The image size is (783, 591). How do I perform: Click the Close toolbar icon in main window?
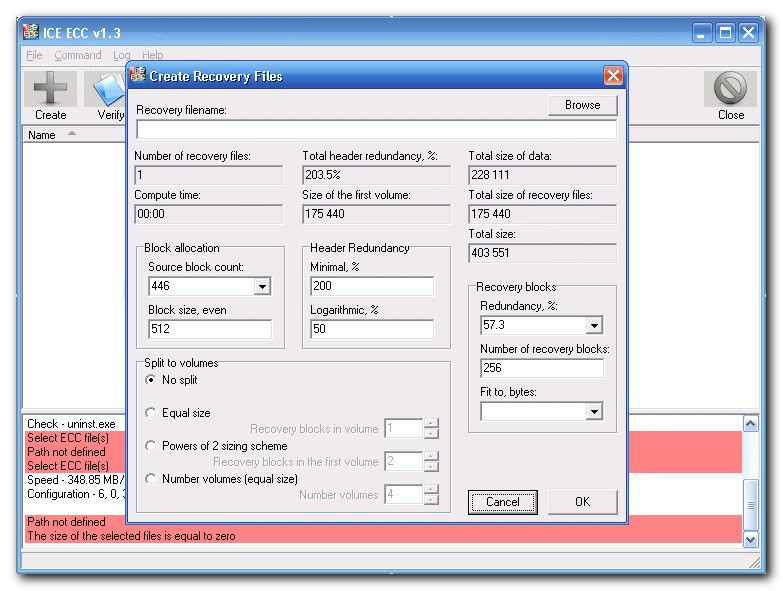point(730,88)
